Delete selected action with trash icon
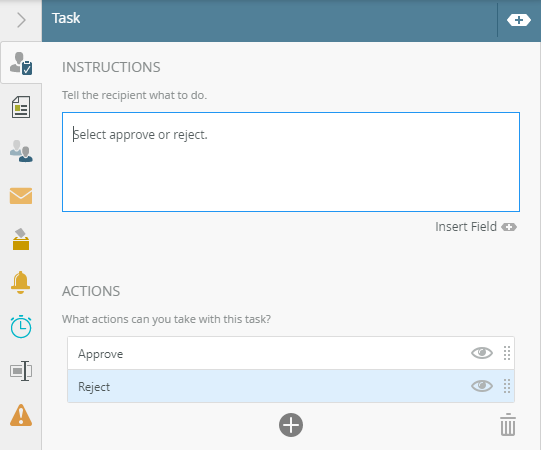This screenshot has height=450, width=541. (508, 424)
